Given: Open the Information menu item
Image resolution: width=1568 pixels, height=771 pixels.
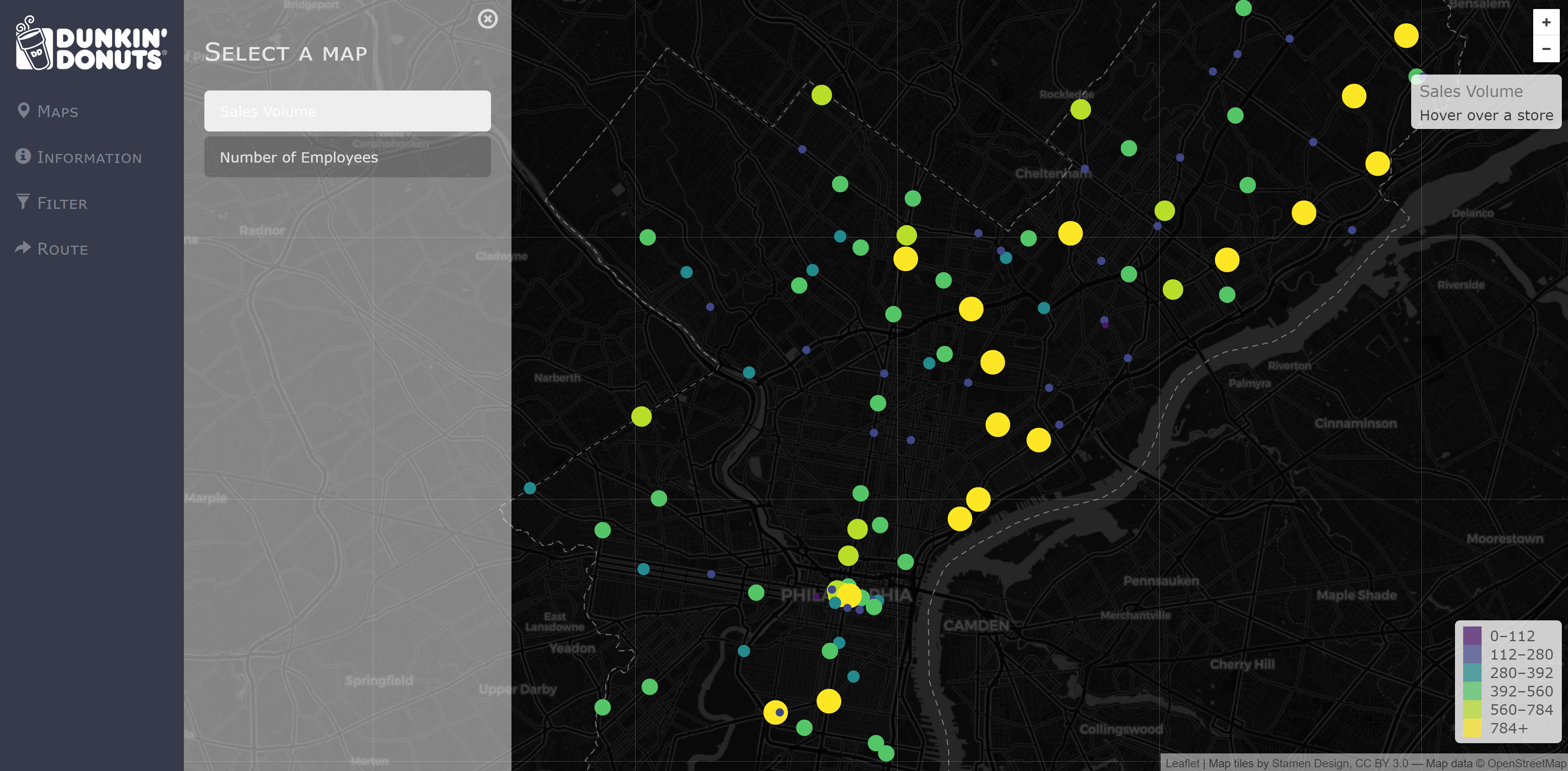Looking at the screenshot, I should [x=90, y=158].
